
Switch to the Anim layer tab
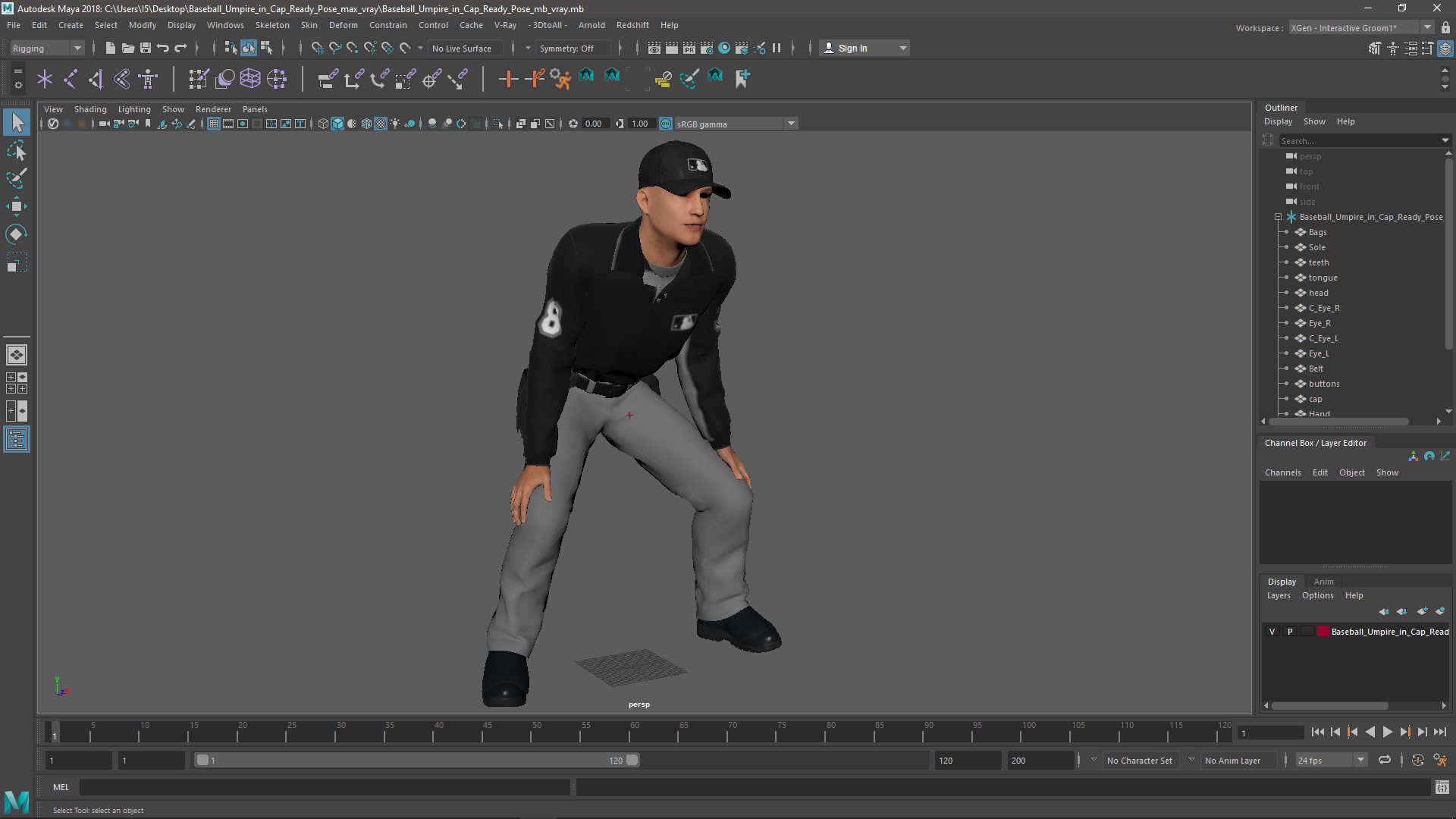point(1323,582)
